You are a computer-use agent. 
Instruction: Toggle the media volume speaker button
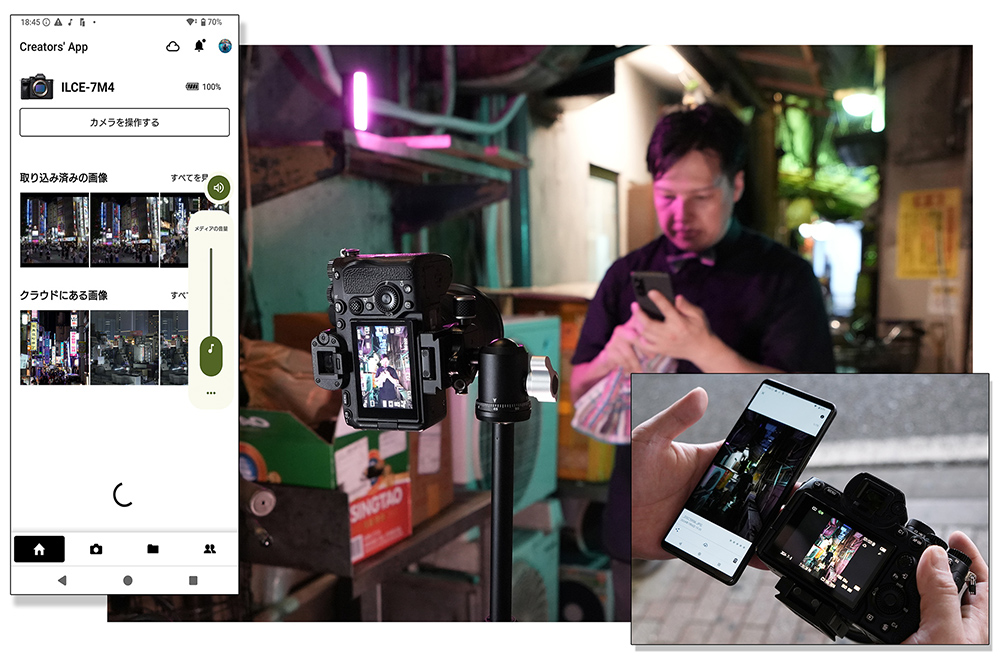(218, 187)
